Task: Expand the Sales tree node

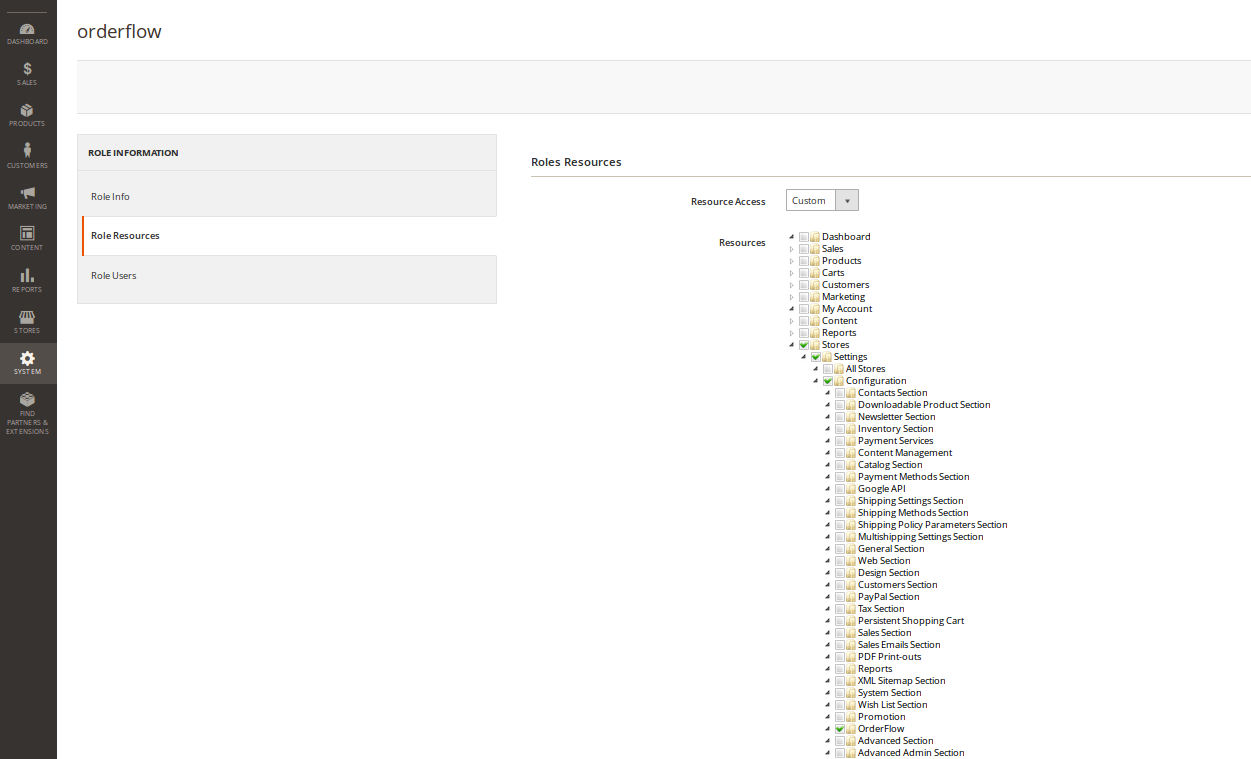Action: click(x=792, y=249)
